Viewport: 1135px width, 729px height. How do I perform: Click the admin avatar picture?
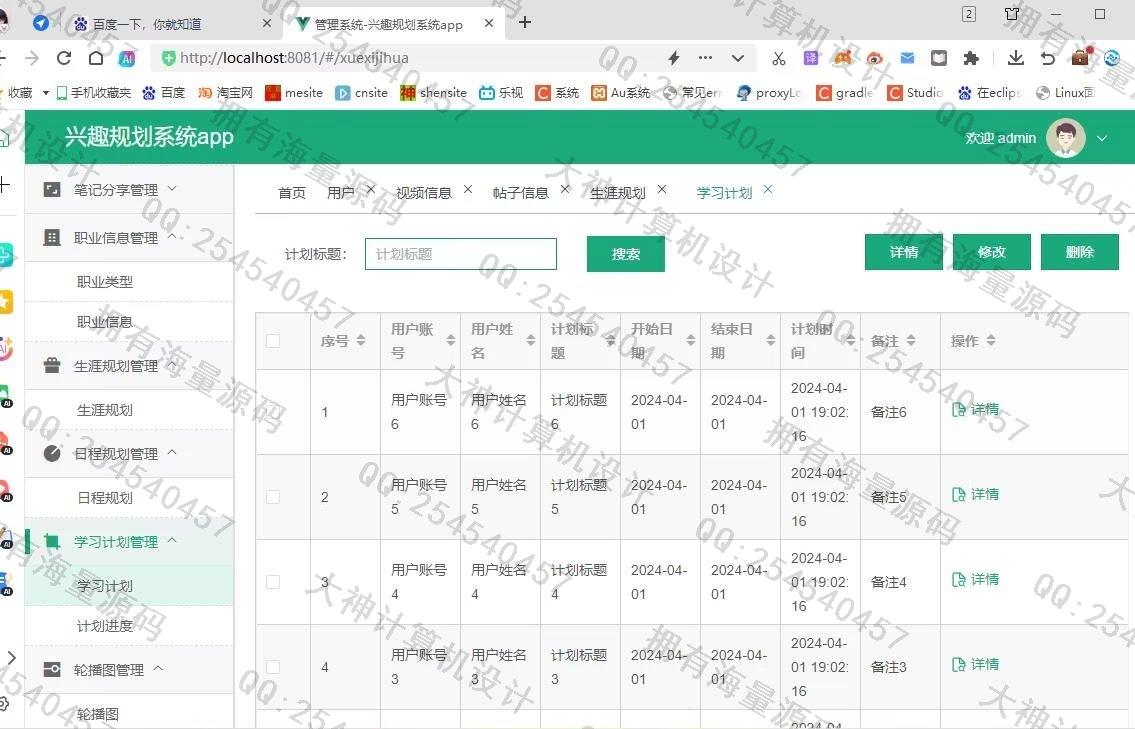pos(1066,138)
